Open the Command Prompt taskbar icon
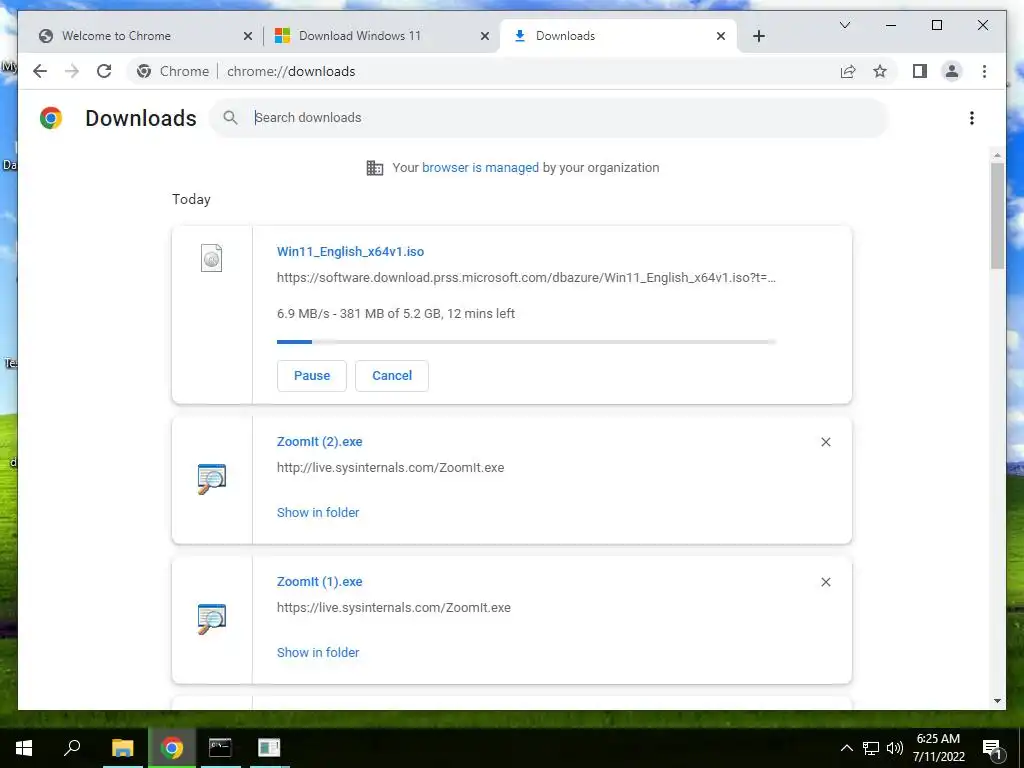 coord(220,748)
